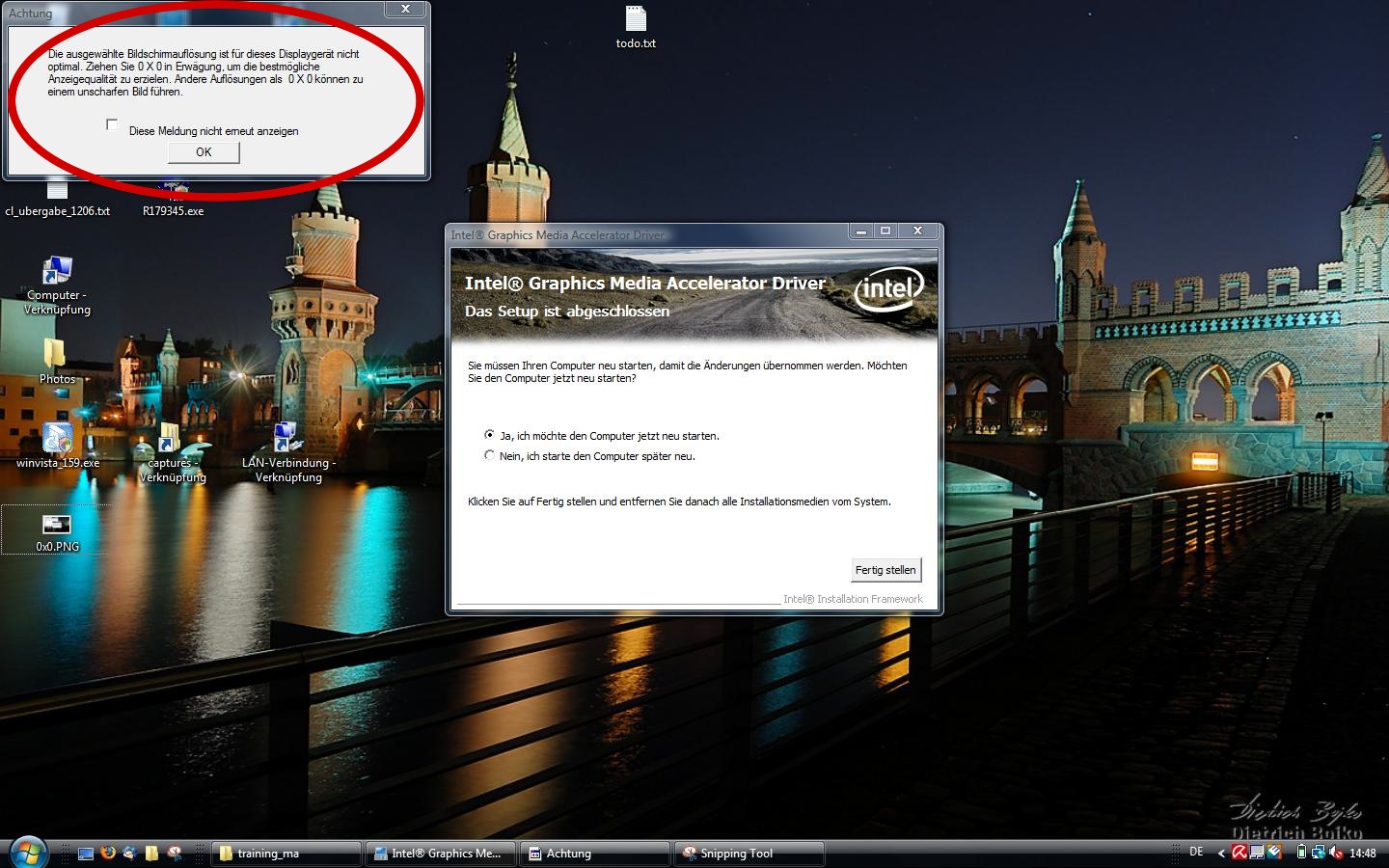
Task: Select the R179345.exe desktop icon
Action: point(174,202)
